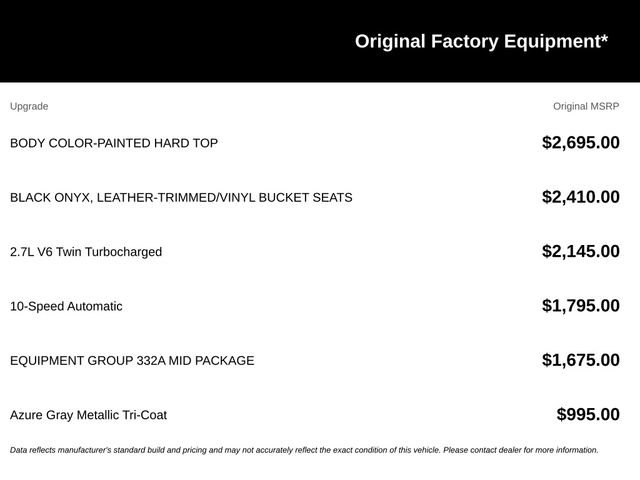The height and width of the screenshot is (480, 640).
Task: Click the manufacturer data disclaimer text
Action: tap(304, 450)
